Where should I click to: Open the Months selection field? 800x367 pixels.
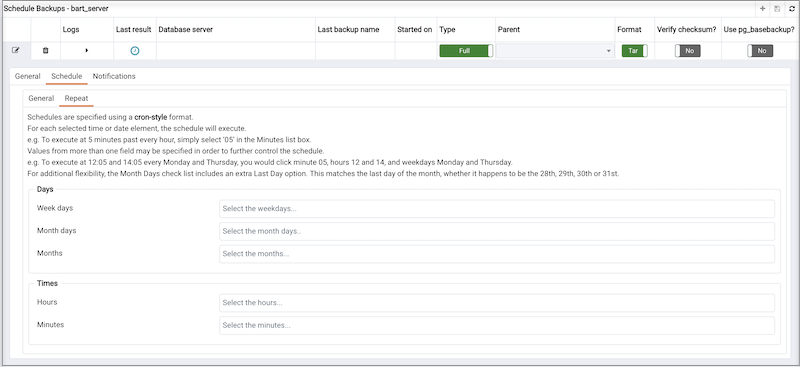tap(497, 254)
